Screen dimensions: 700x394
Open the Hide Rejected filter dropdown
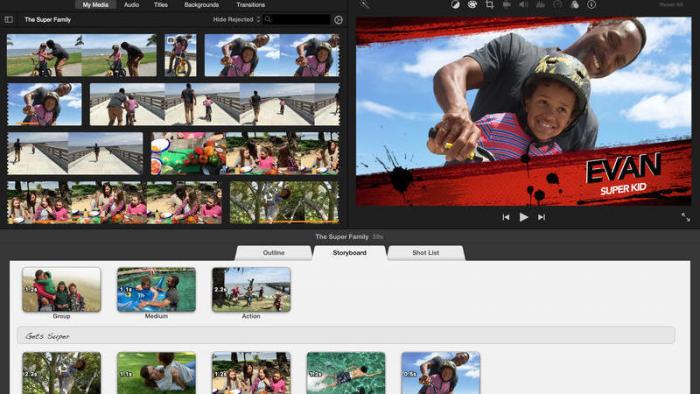coord(236,20)
